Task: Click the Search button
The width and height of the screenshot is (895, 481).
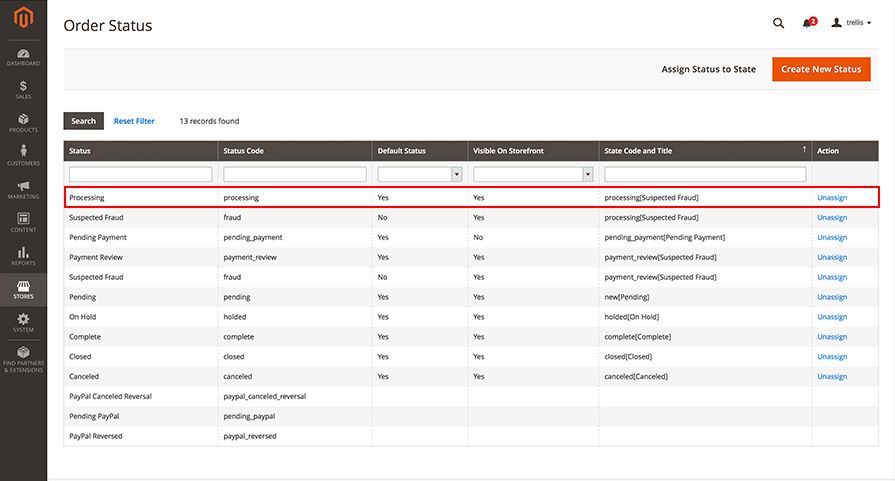Action: (x=83, y=121)
